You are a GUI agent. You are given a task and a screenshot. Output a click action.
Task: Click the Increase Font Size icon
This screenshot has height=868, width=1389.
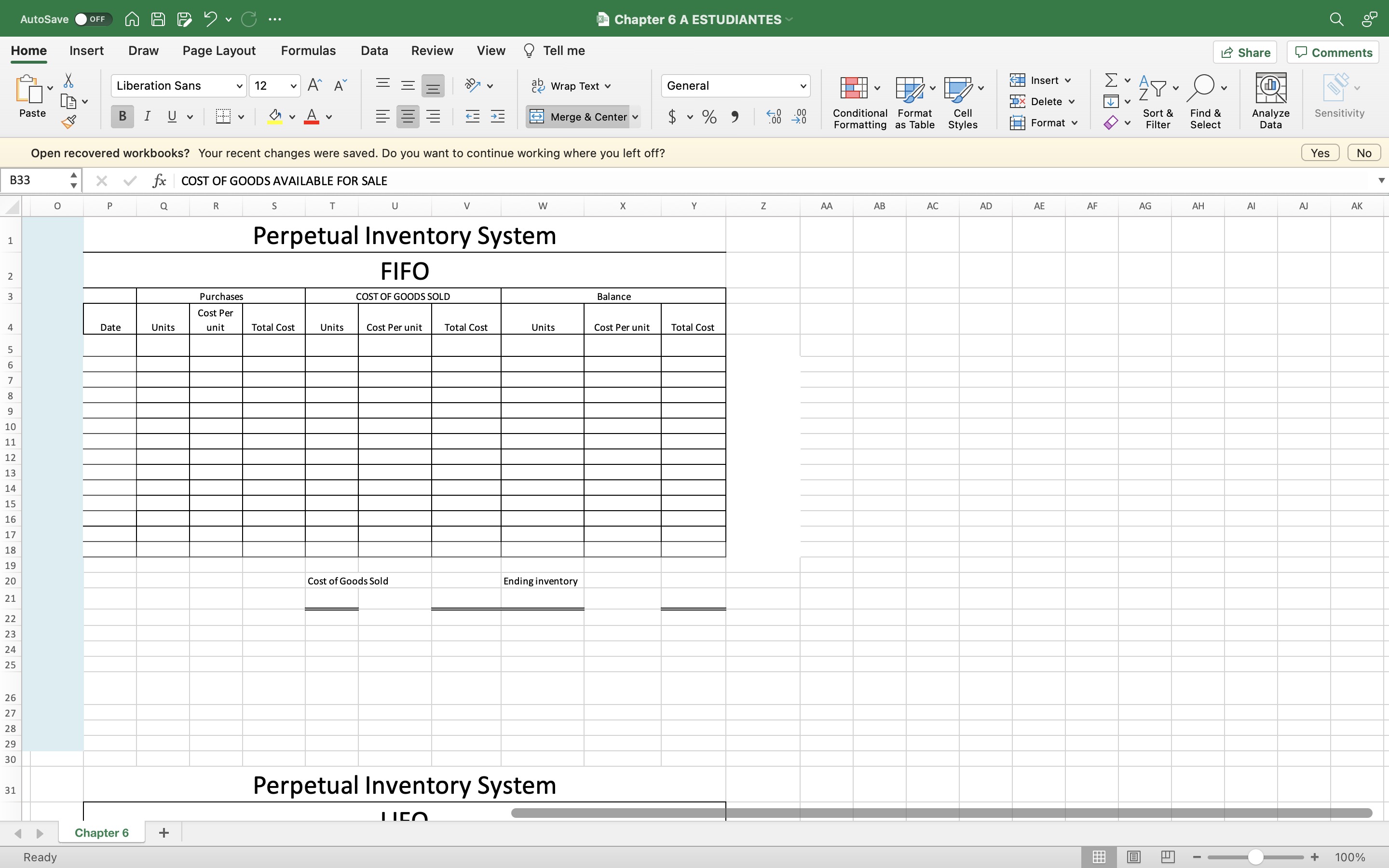coord(314,85)
